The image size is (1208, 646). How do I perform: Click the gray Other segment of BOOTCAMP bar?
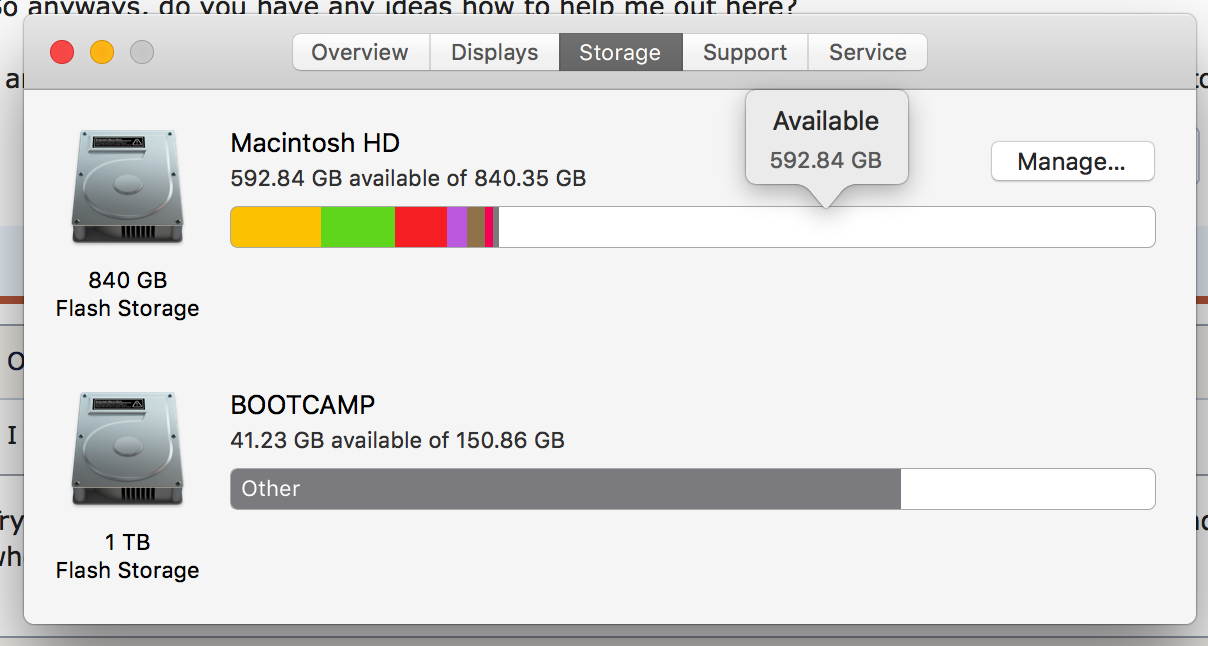click(x=566, y=489)
